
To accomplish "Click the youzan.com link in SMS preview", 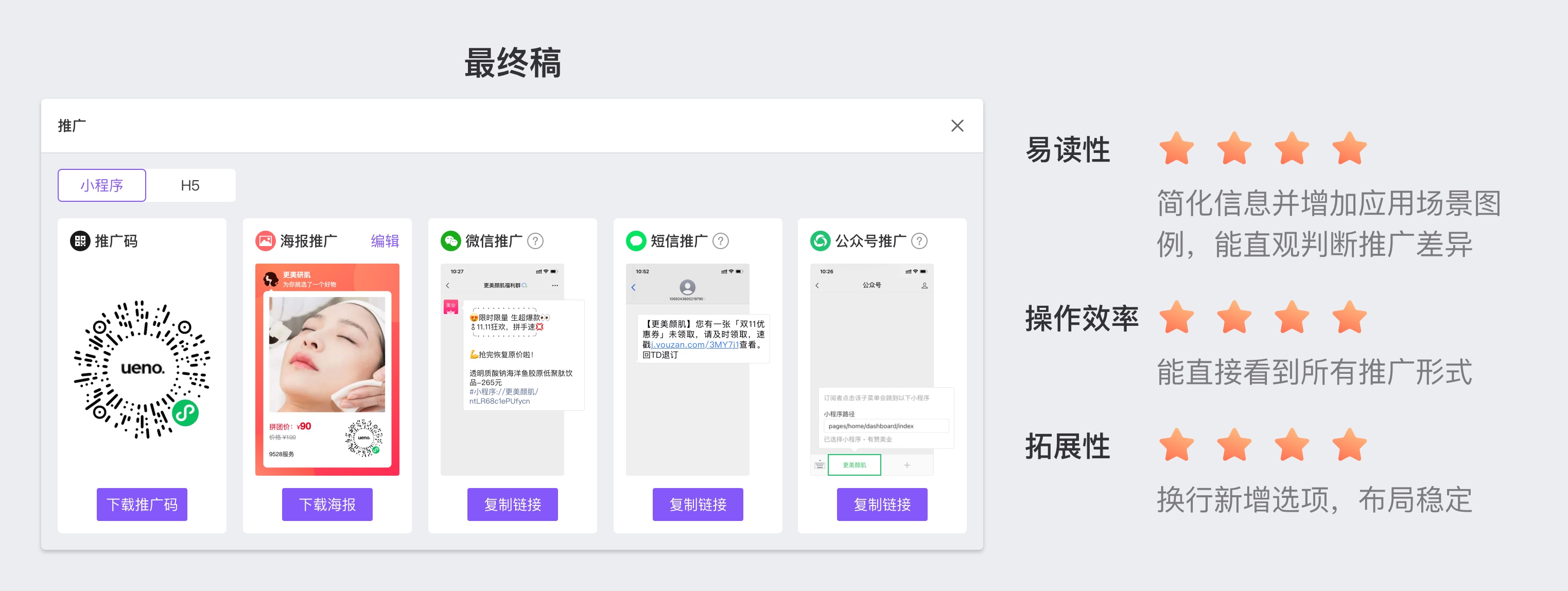I will (x=695, y=344).
